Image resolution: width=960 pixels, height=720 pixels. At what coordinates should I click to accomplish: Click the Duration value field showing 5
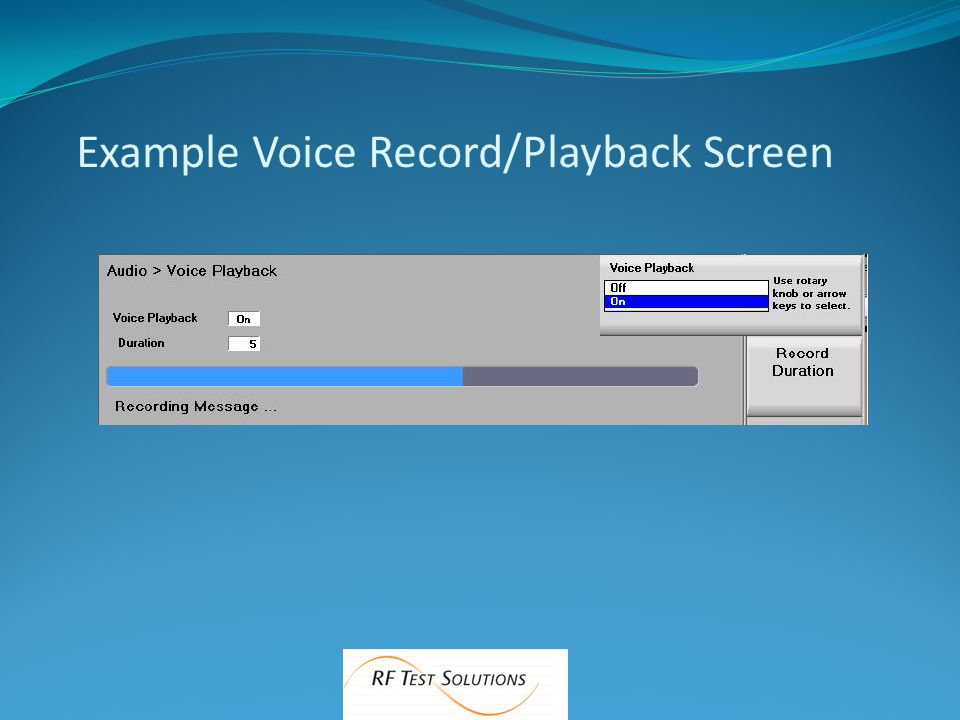(x=244, y=344)
